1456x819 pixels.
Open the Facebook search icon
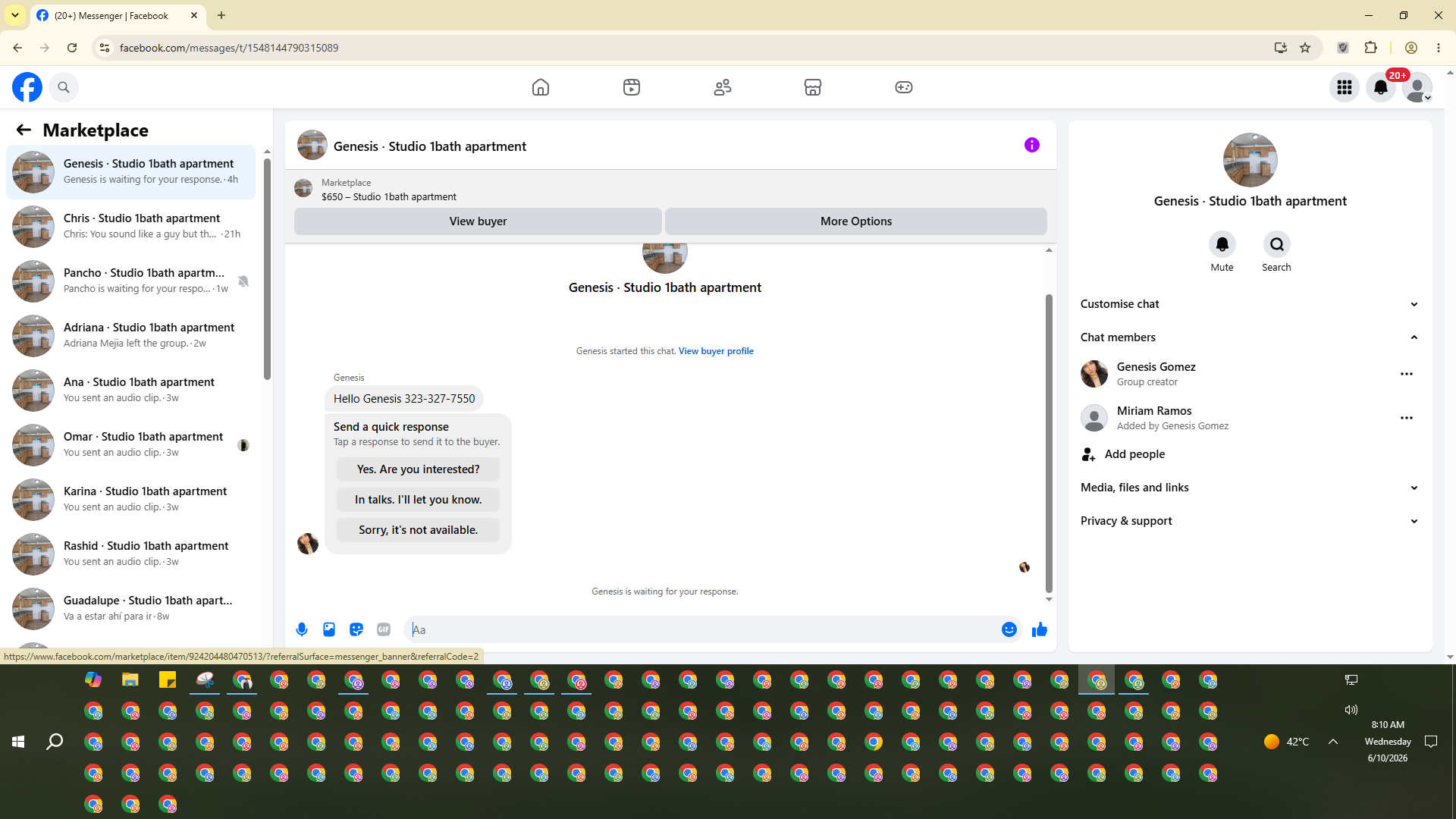point(64,87)
